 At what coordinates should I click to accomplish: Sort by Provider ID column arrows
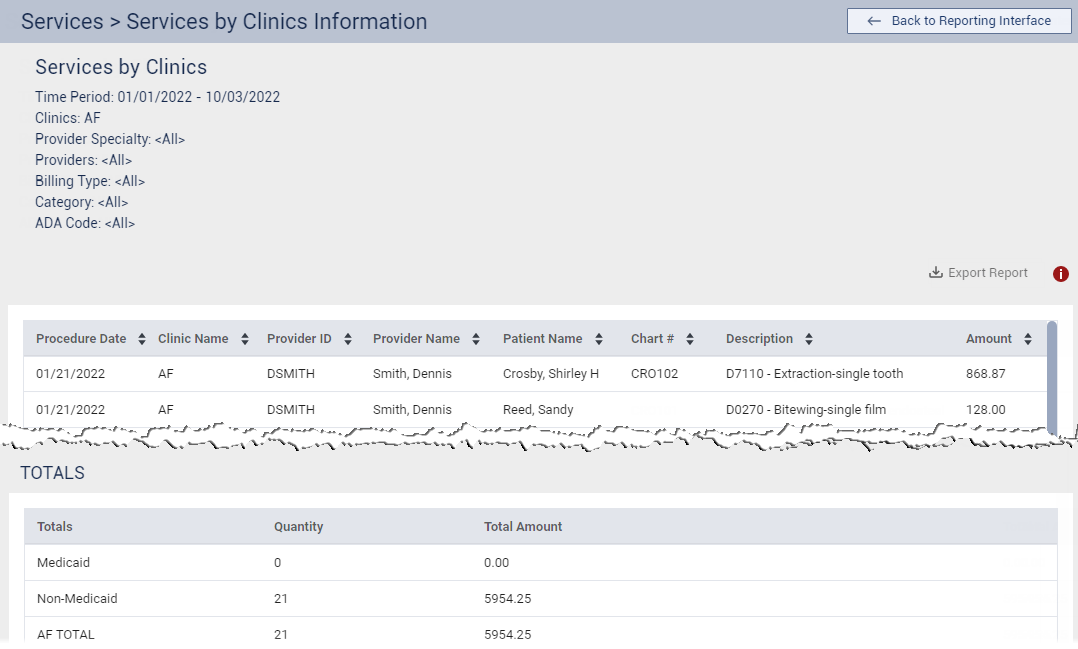(x=347, y=339)
